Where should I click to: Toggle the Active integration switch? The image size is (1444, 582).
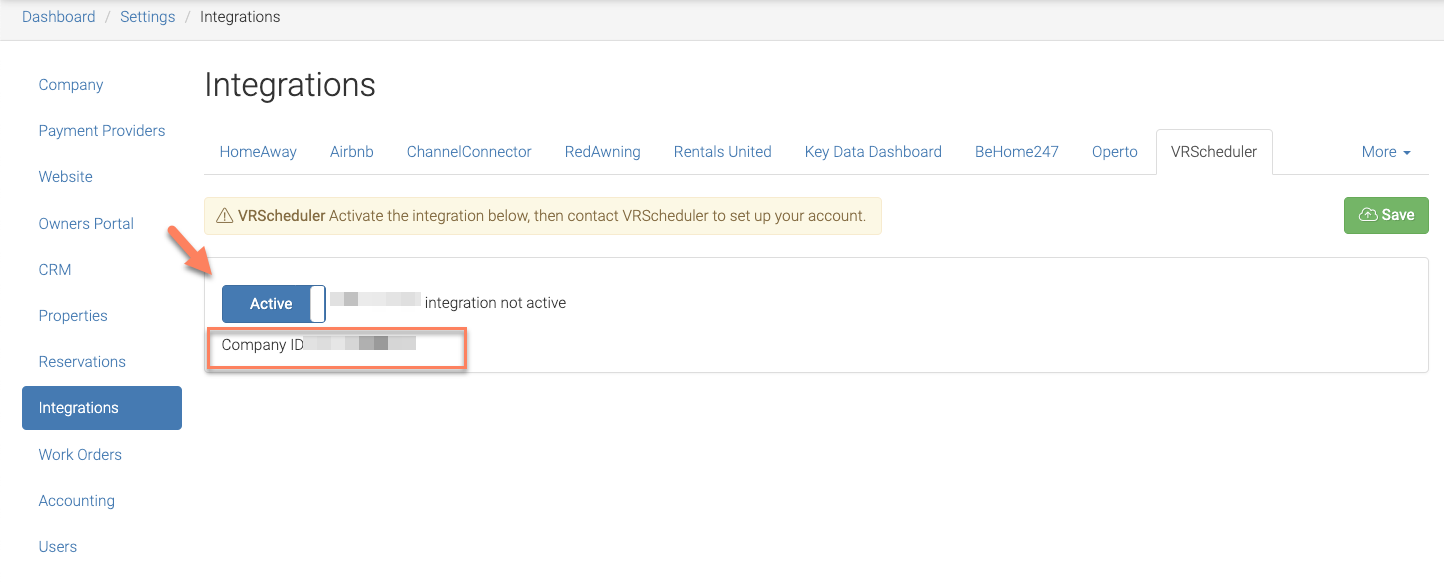coord(273,303)
